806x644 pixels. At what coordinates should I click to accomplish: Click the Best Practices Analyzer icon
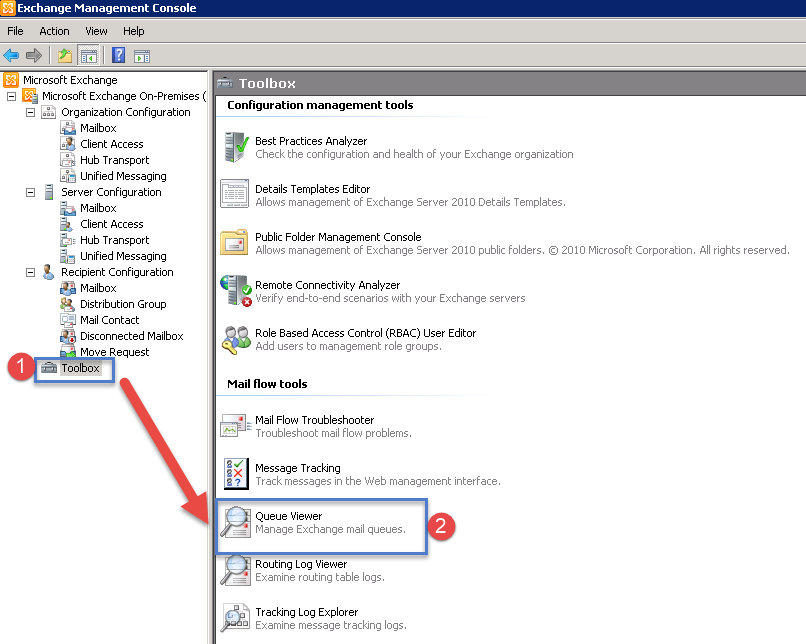[x=236, y=147]
